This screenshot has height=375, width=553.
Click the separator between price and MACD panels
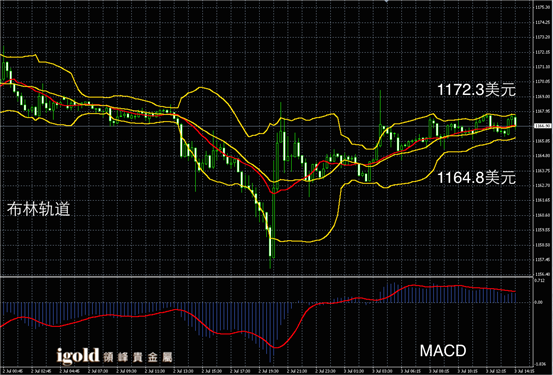266,277
